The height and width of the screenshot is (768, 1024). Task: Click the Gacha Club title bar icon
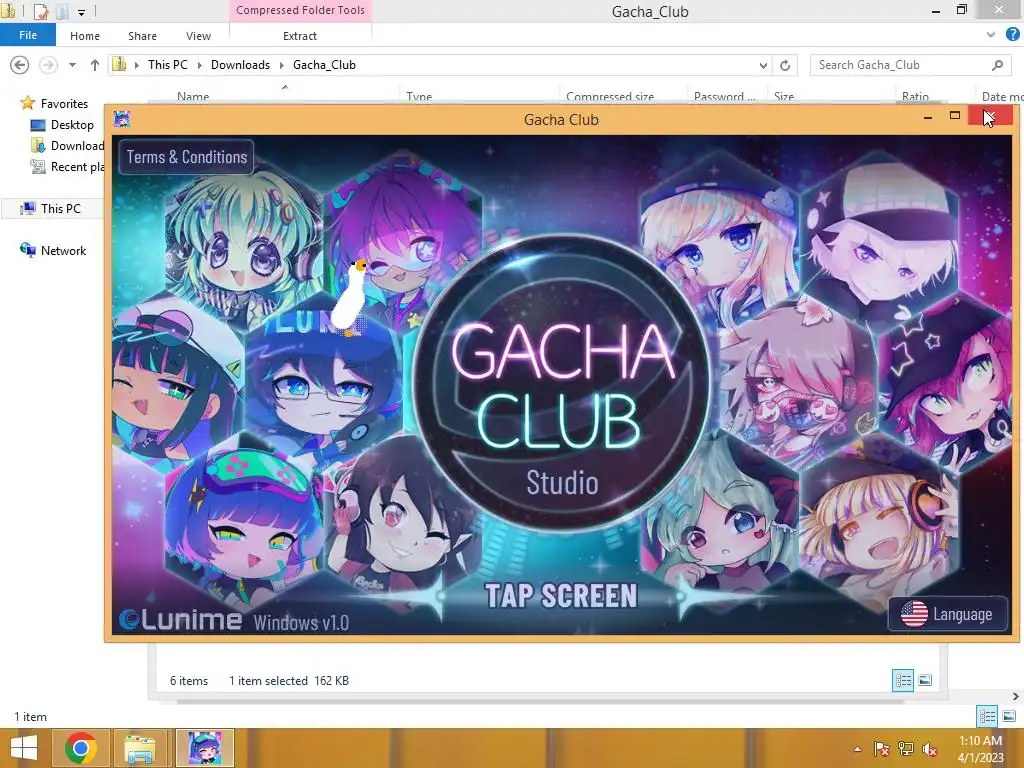click(x=122, y=119)
